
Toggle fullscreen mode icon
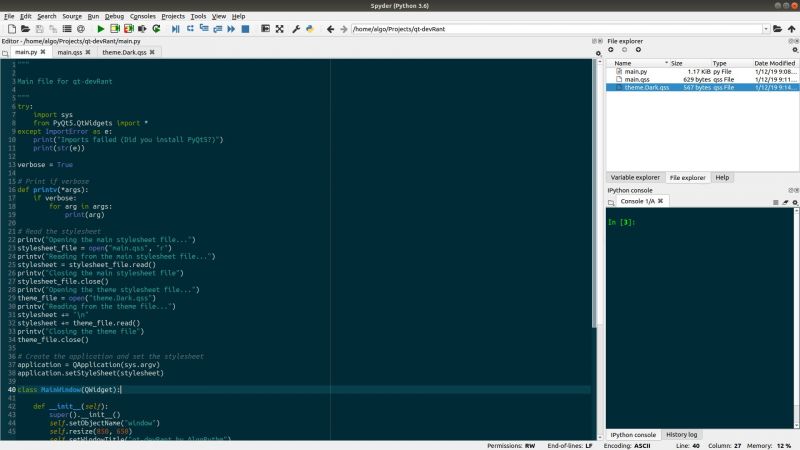point(280,29)
